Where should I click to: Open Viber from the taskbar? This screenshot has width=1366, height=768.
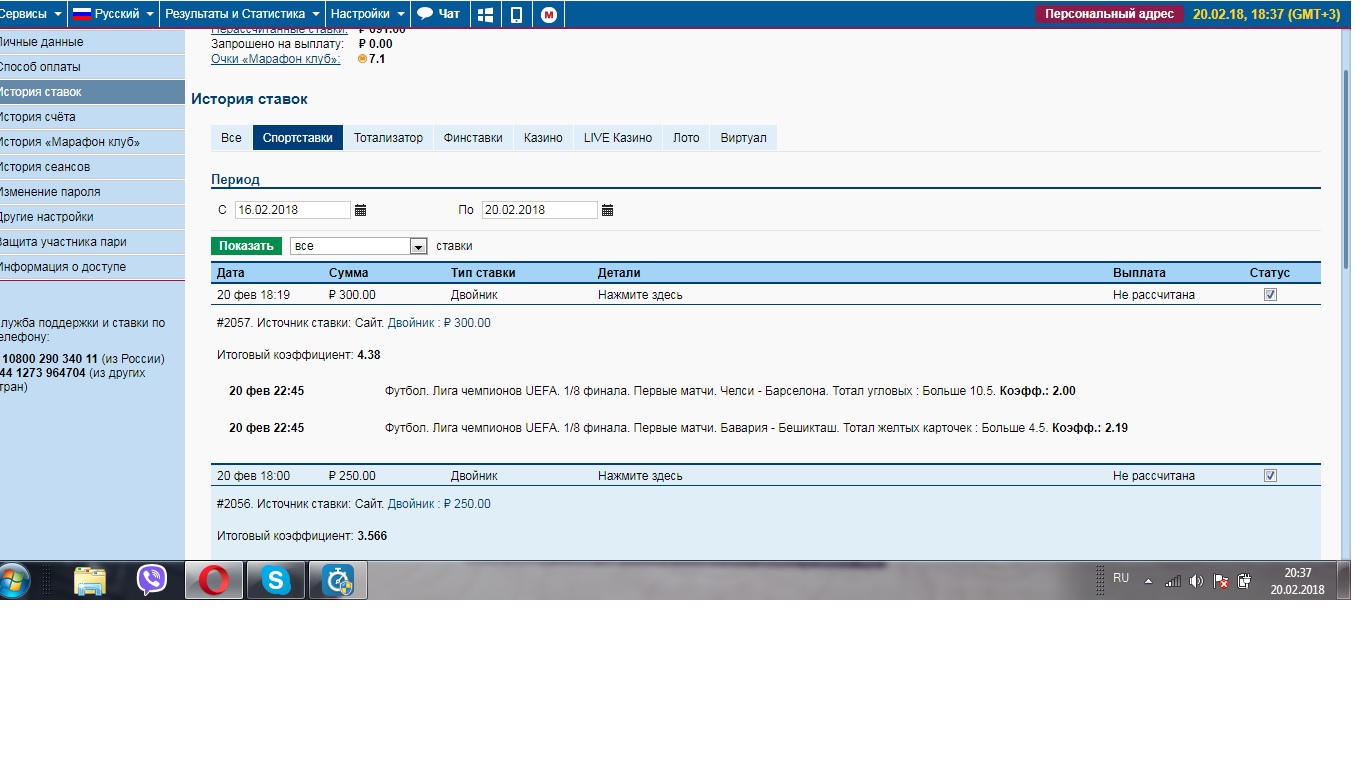pyautogui.click(x=152, y=580)
